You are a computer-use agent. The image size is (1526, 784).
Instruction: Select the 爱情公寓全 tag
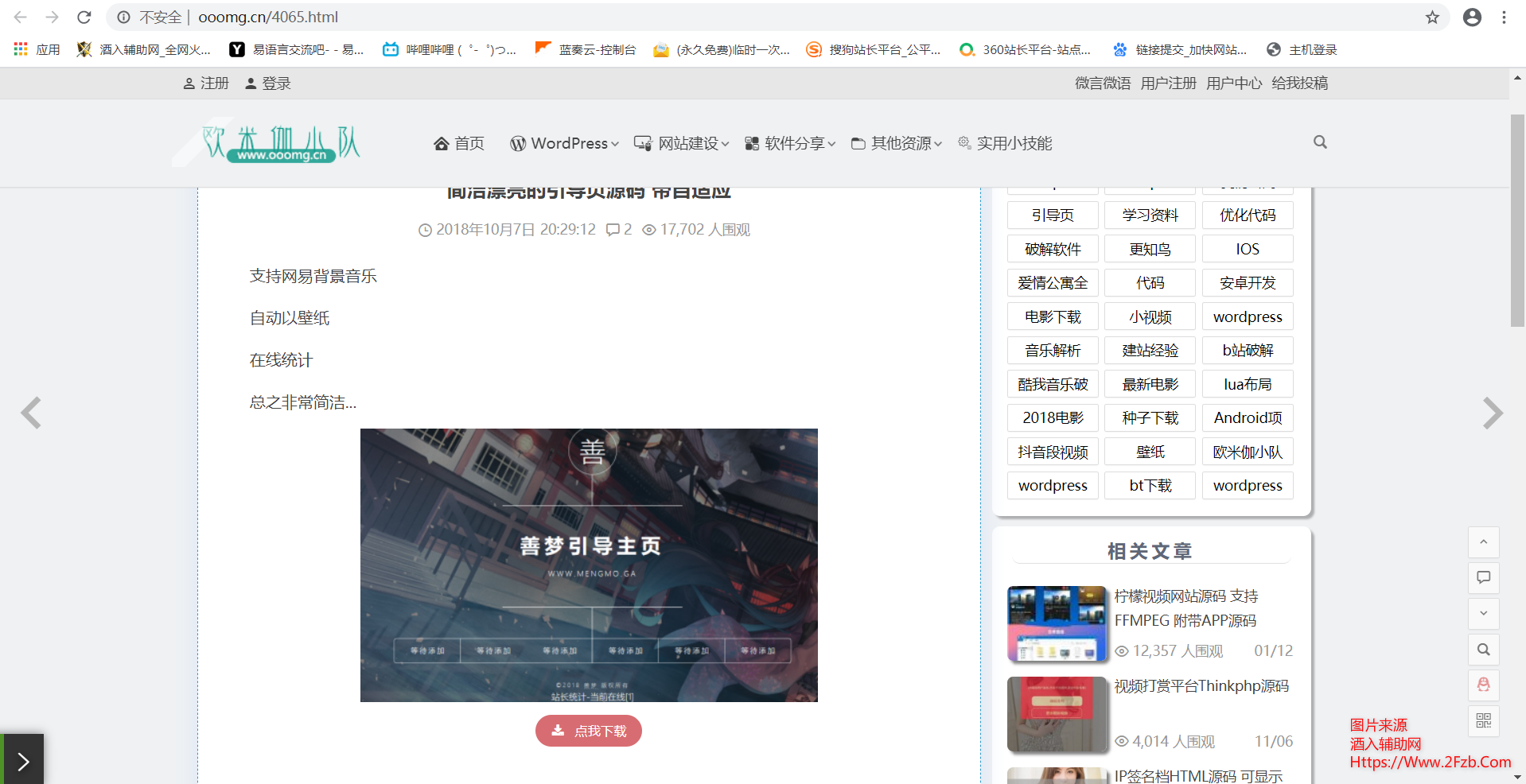1053,283
